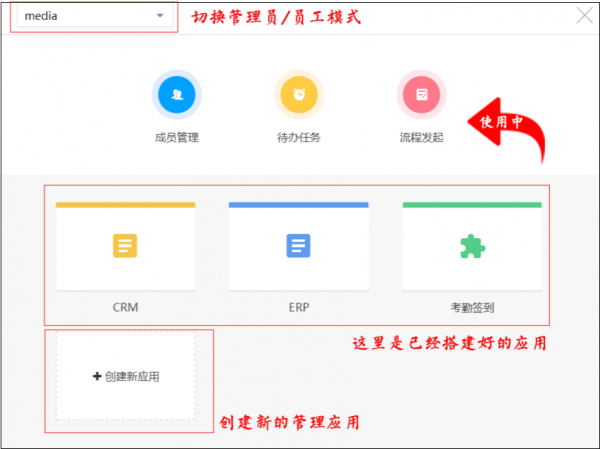Click the plus icon beside 创建新应用

[x=97, y=376]
